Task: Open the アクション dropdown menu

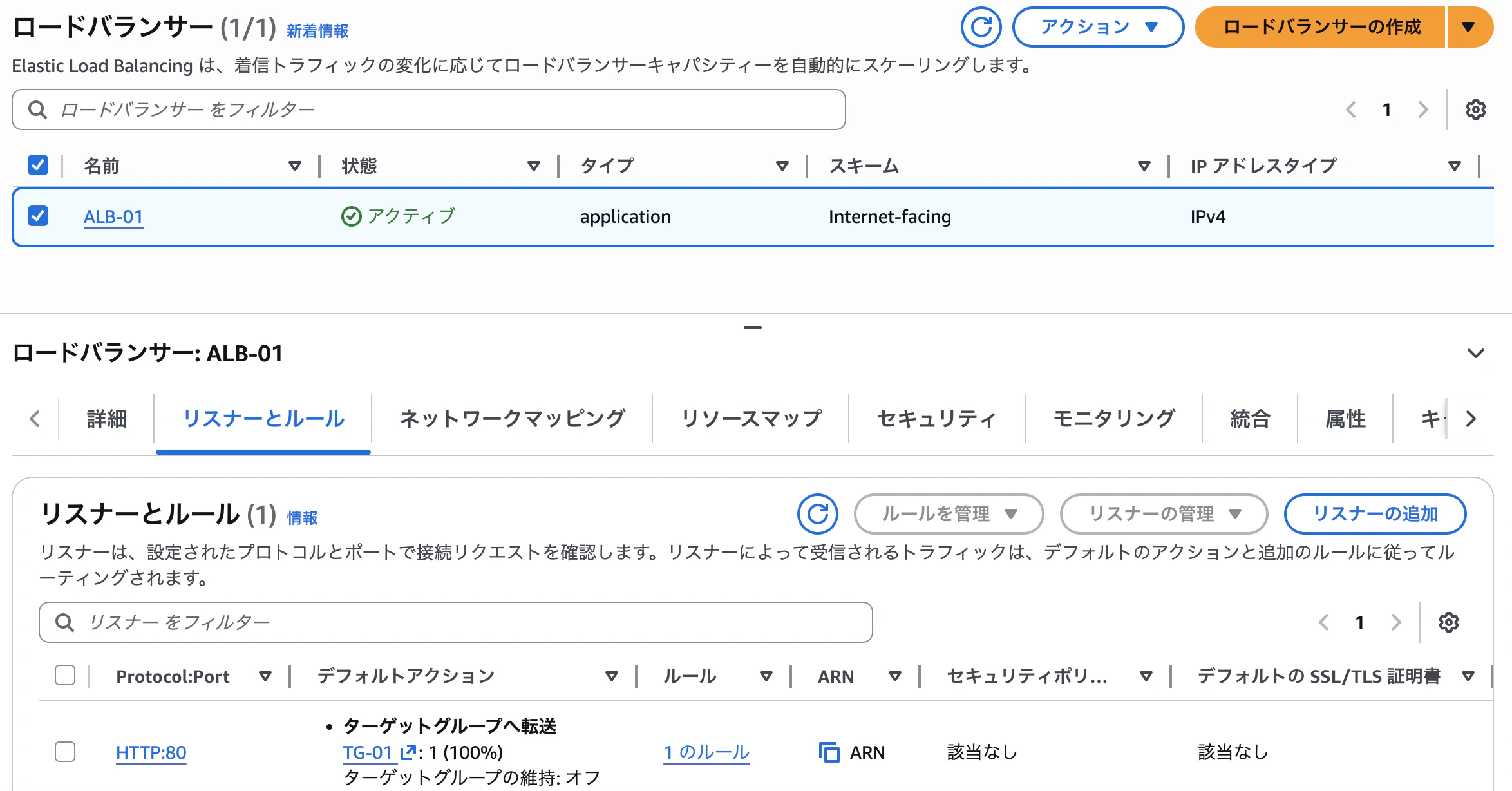Action: 1098,27
